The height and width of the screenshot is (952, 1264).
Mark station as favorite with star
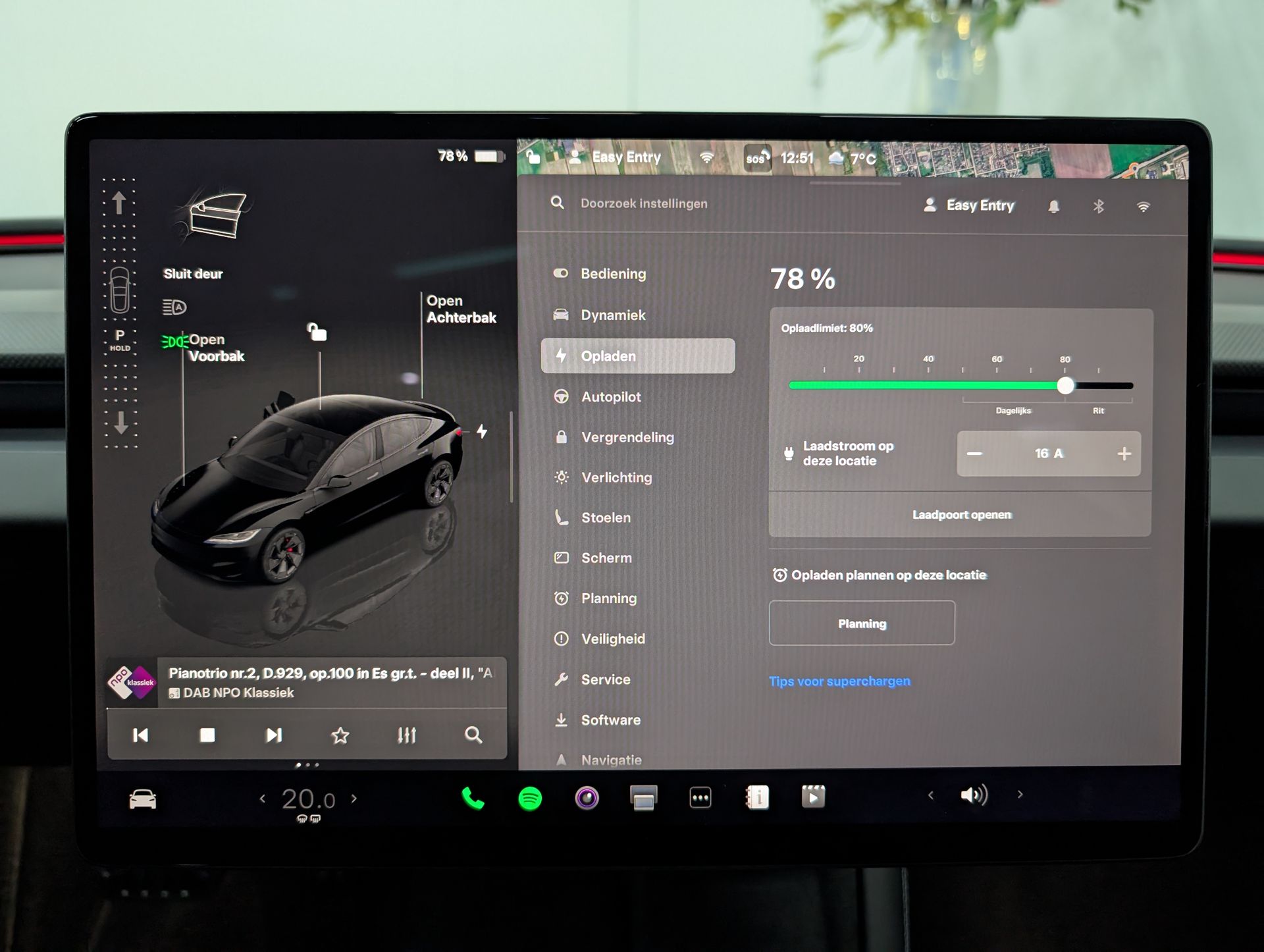(340, 735)
